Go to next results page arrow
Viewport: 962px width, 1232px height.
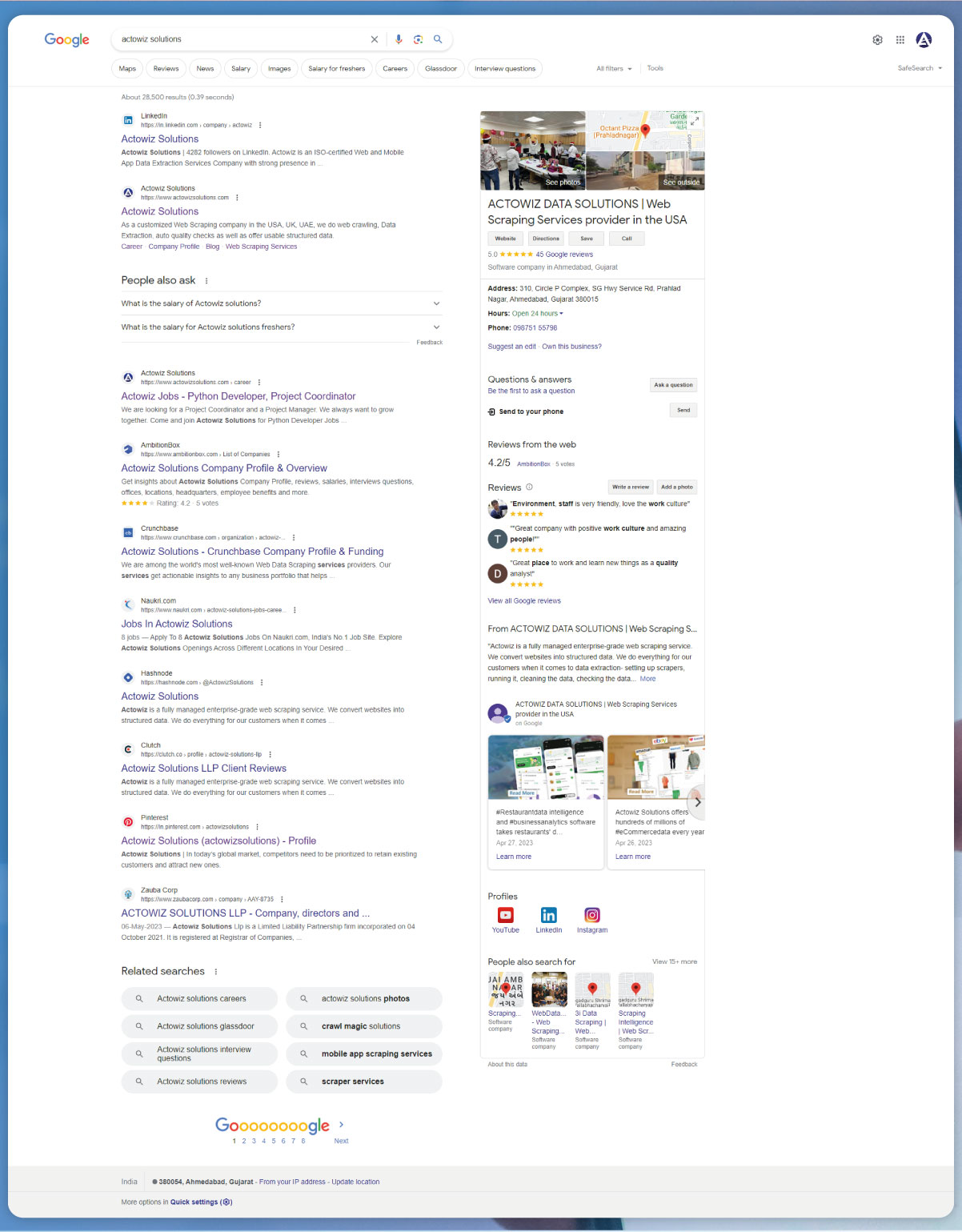coord(342,1125)
